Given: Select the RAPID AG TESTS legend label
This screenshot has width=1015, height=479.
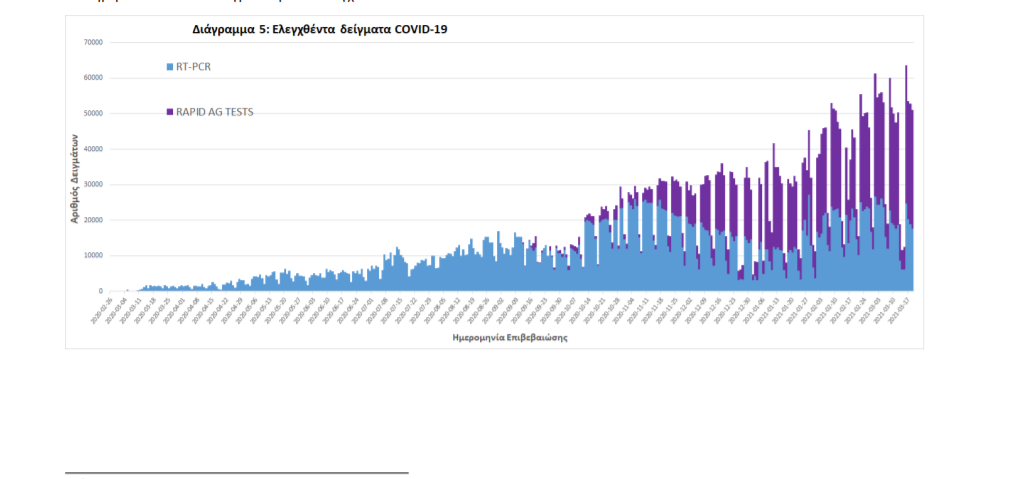Looking at the screenshot, I should (x=214, y=112).
